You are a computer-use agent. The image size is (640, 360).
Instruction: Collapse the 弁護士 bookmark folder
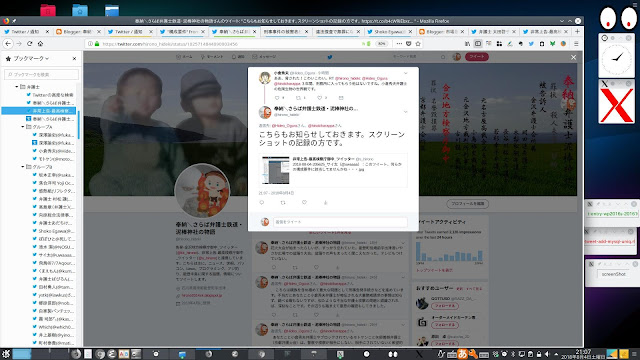[17, 87]
